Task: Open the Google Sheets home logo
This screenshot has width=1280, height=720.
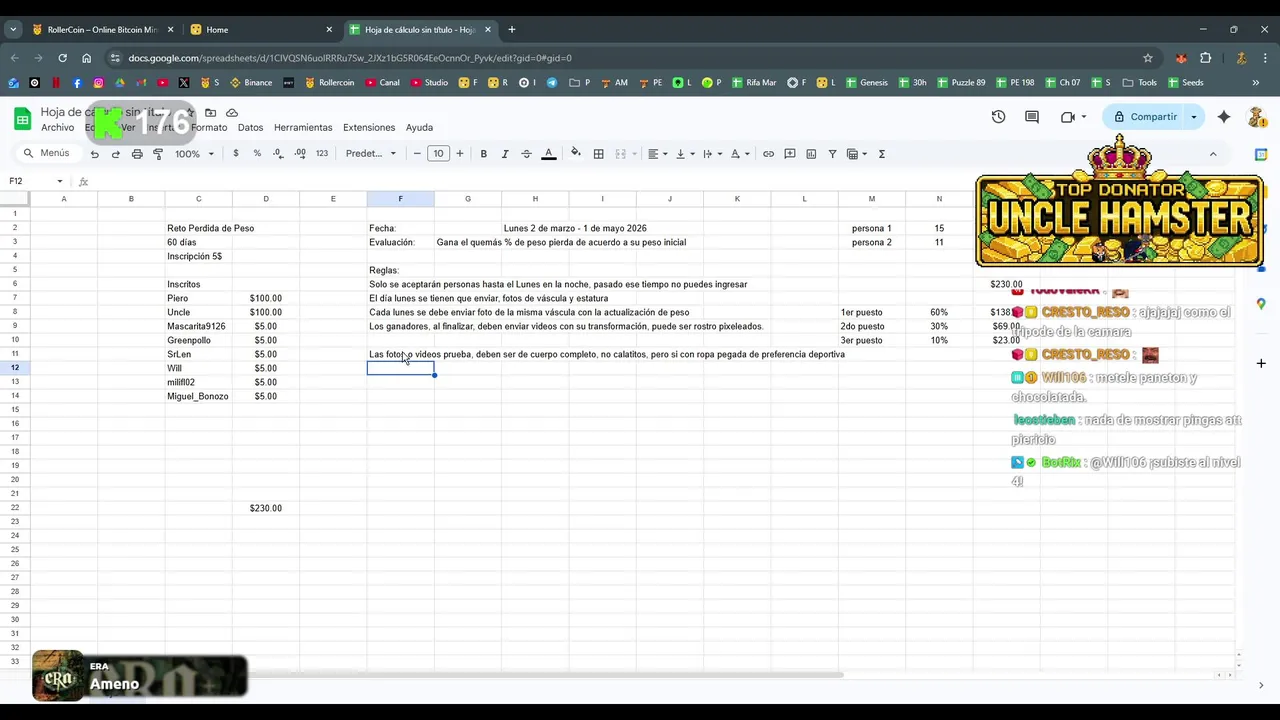Action: point(22,119)
